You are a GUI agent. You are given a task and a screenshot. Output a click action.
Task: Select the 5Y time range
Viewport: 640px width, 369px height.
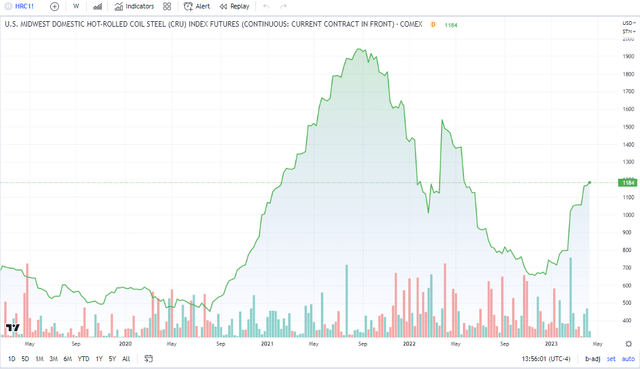(112, 359)
